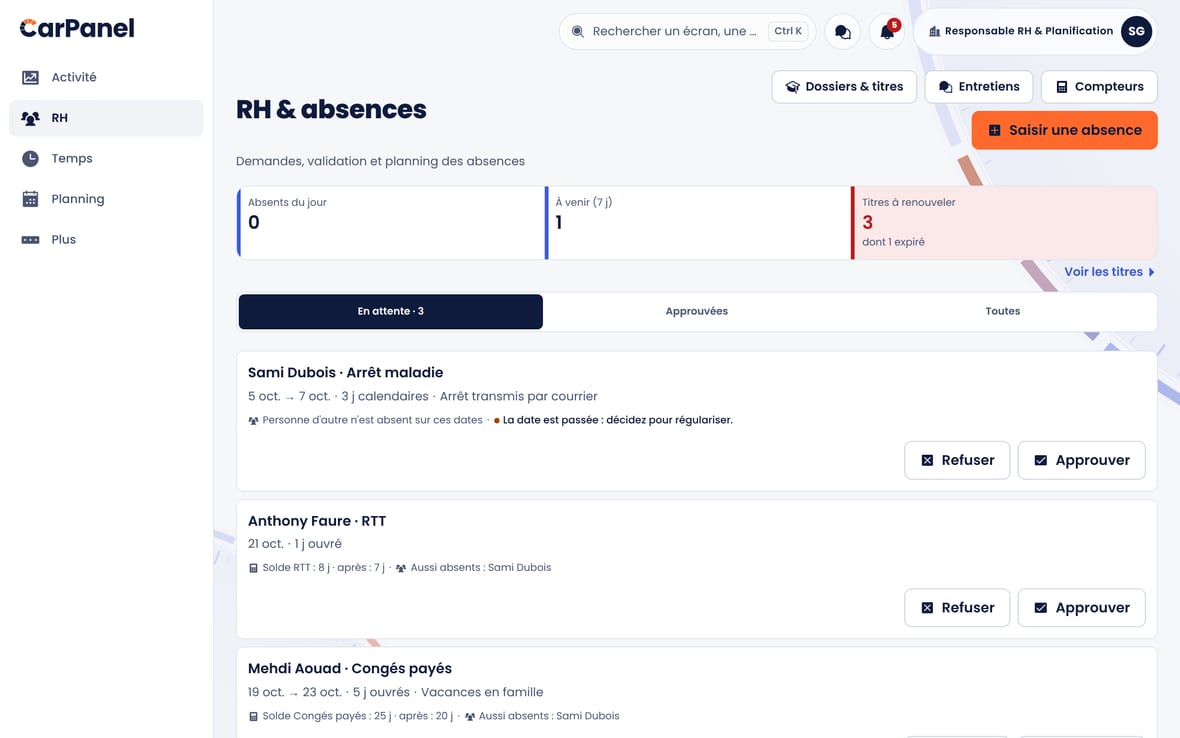Click '19 oct. → 23 oct.' date range
This screenshot has height=738, width=1180.
click(x=295, y=692)
